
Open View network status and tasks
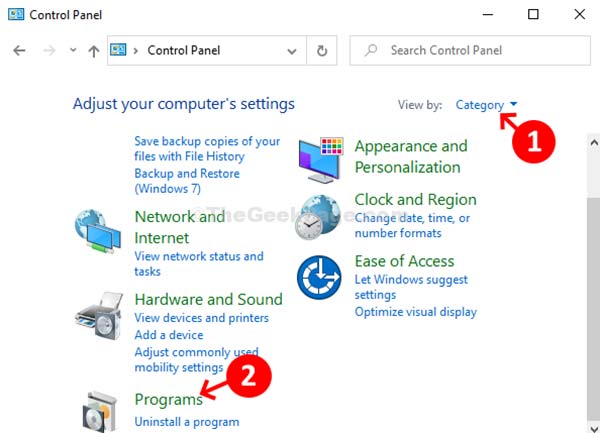pyautogui.click(x=199, y=264)
